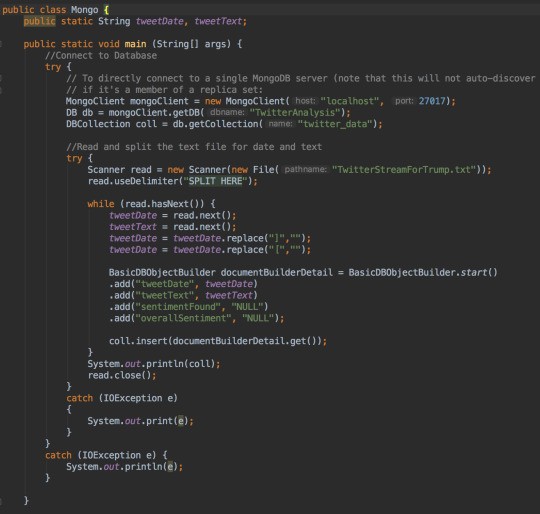The width and height of the screenshot is (540, 514).
Task: Click highlighted "e" inside System.out.print(e)
Action: pyautogui.click(x=180, y=421)
